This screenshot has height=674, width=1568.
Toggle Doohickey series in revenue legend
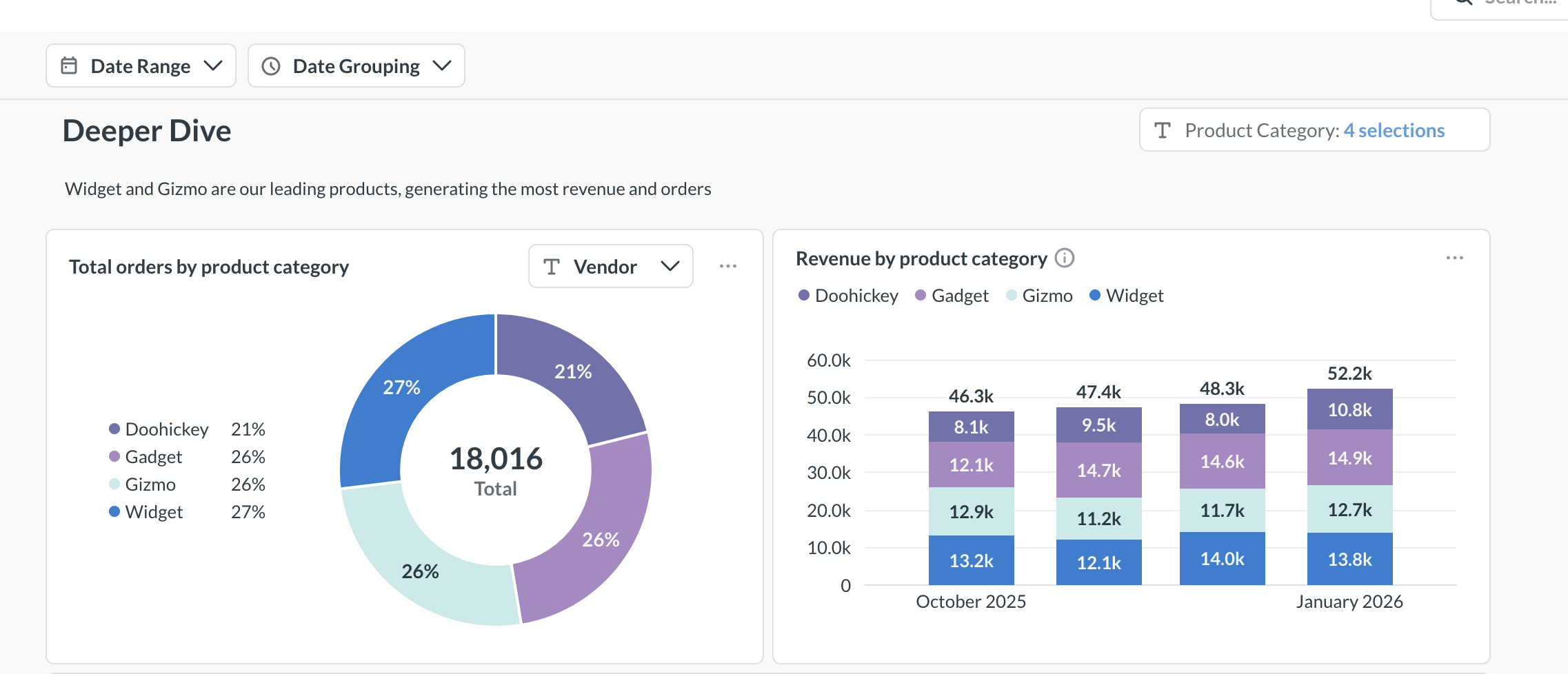tap(848, 296)
